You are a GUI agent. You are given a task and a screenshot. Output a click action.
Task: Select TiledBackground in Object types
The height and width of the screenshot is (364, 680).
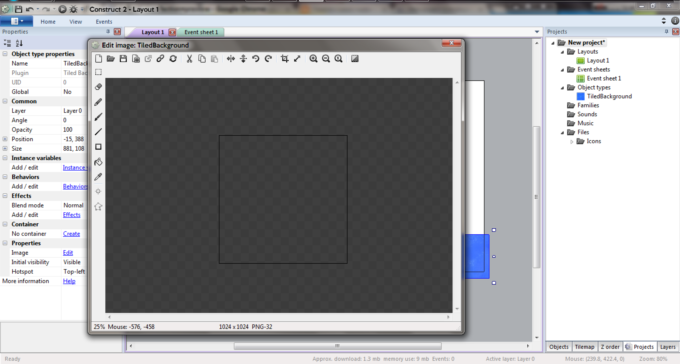tap(609, 96)
